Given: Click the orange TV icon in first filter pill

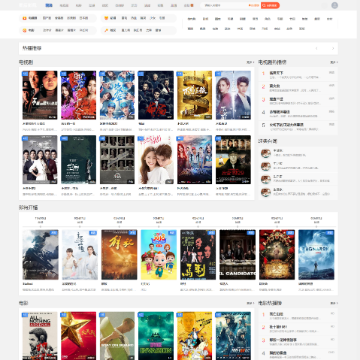Looking at the screenshot, I should (24, 18).
